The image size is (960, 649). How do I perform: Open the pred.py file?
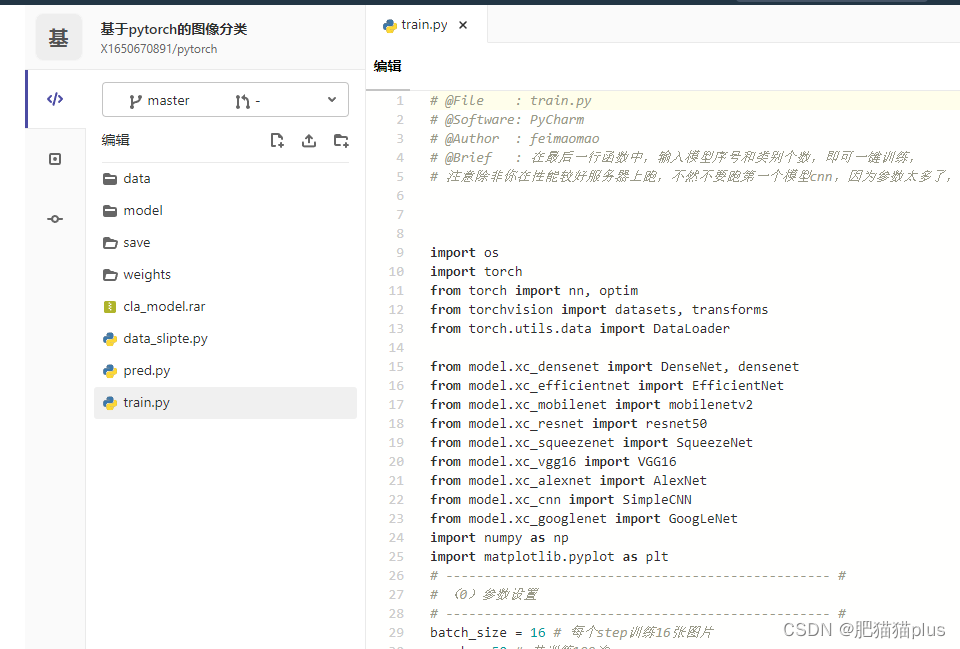(145, 370)
